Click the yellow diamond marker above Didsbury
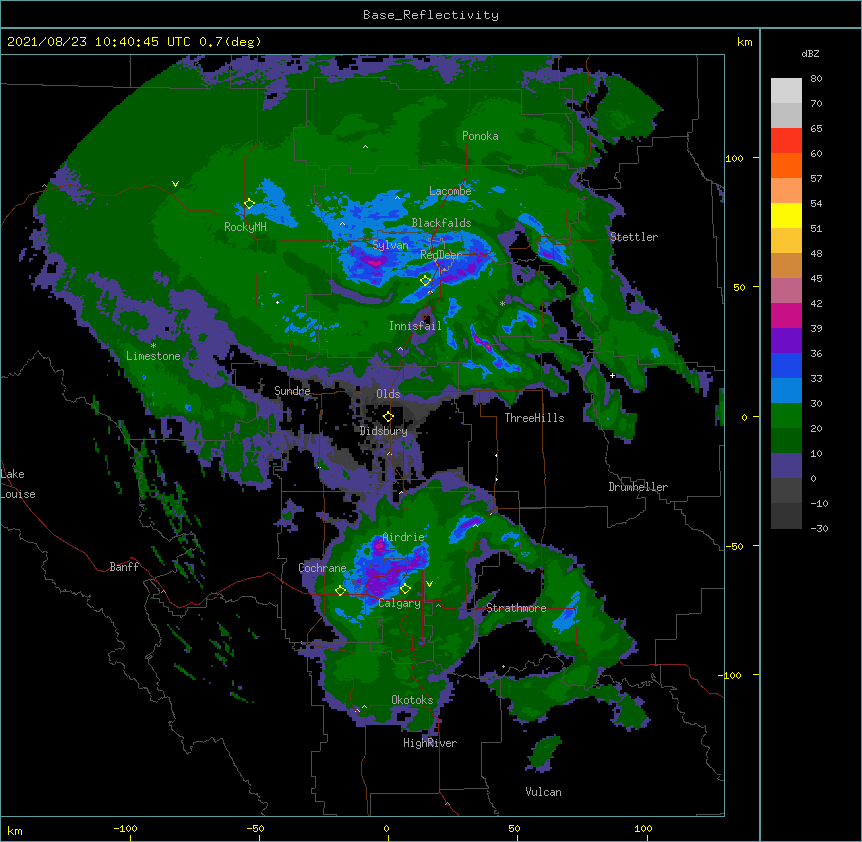Viewport: 862px width, 842px height. point(388,417)
